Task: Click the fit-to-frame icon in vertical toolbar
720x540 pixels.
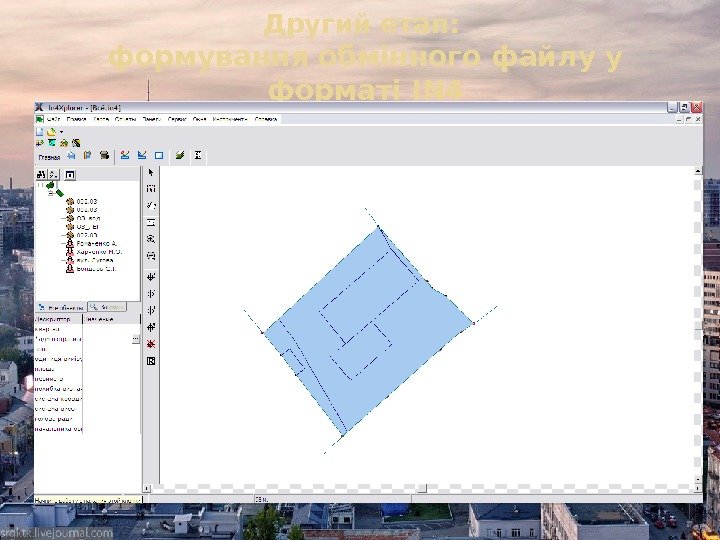Action: (x=151, y=223)
